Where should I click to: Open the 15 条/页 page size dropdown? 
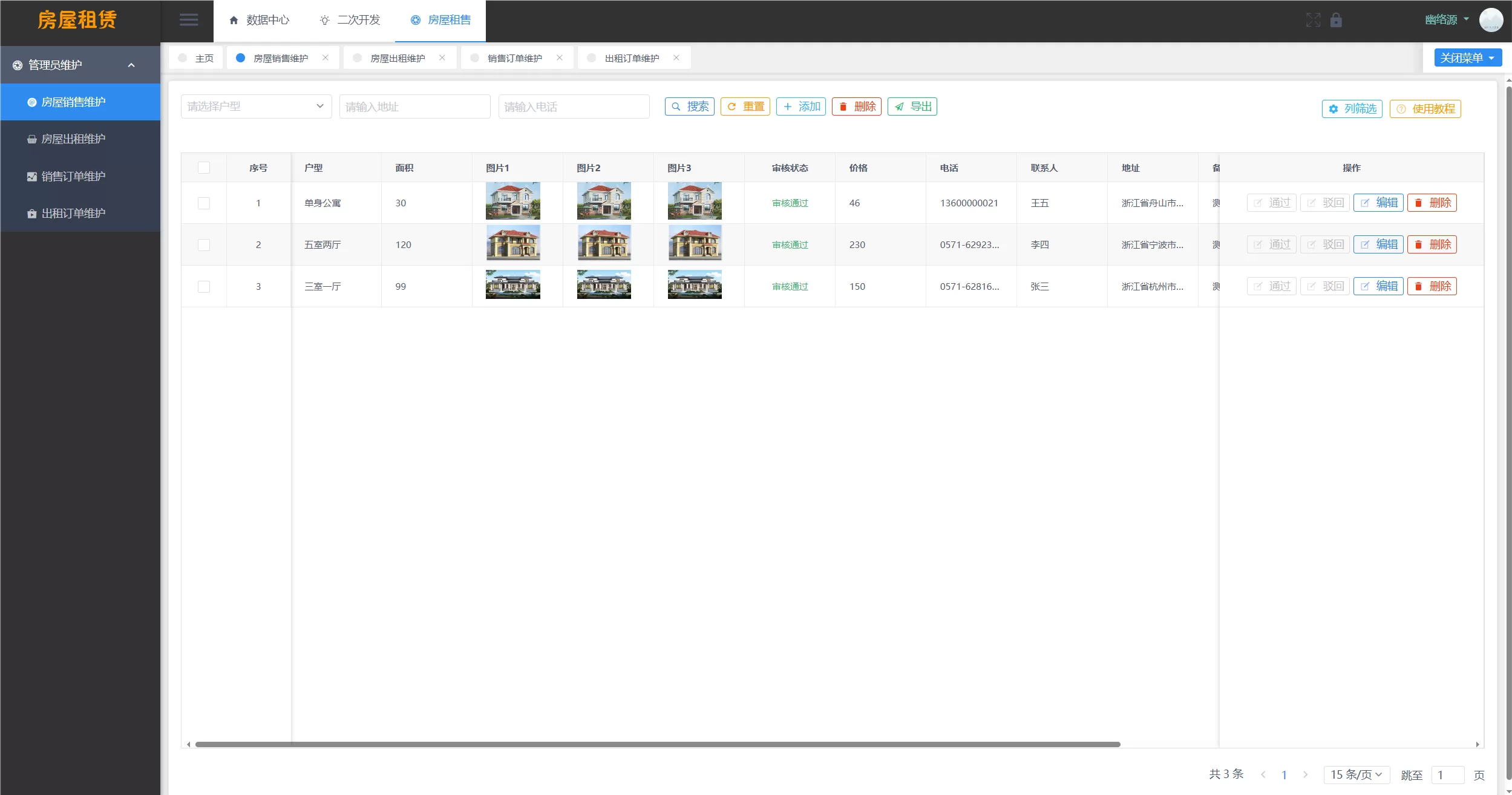[1355, 774]
